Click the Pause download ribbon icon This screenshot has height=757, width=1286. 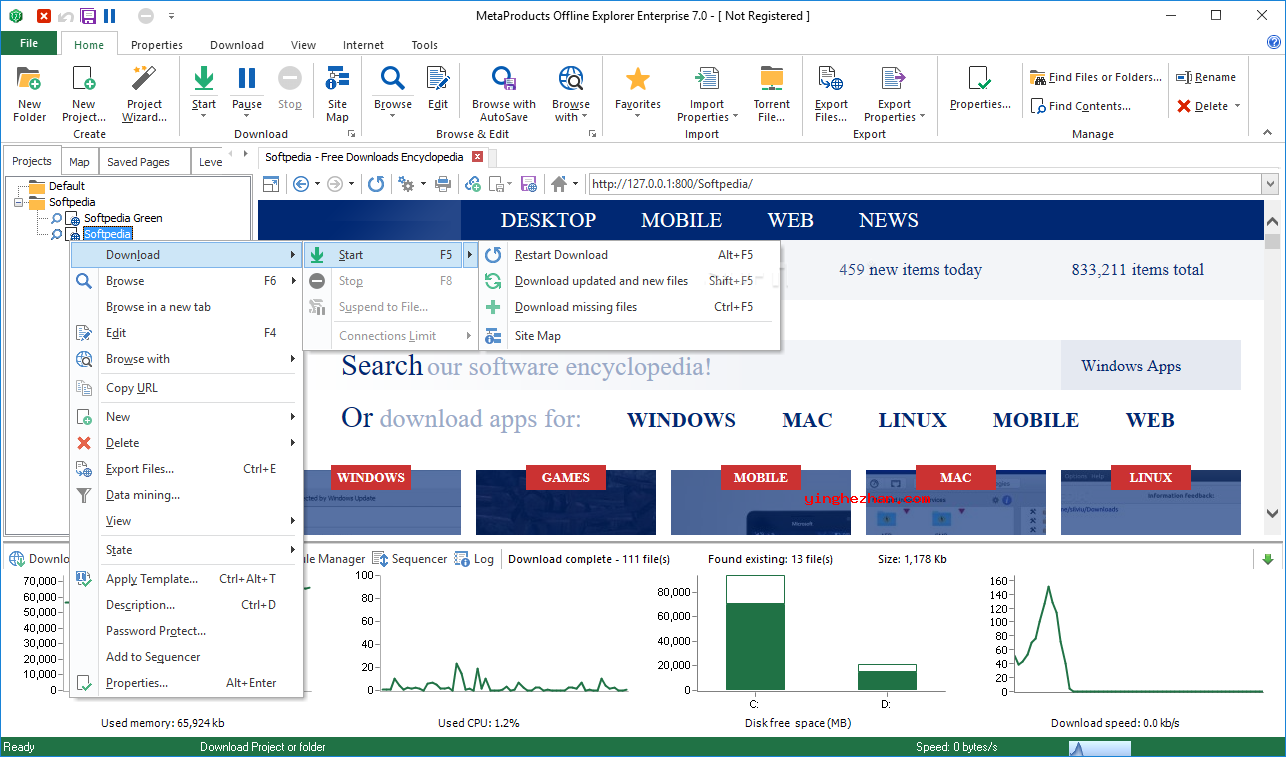[x=247, y=80]
